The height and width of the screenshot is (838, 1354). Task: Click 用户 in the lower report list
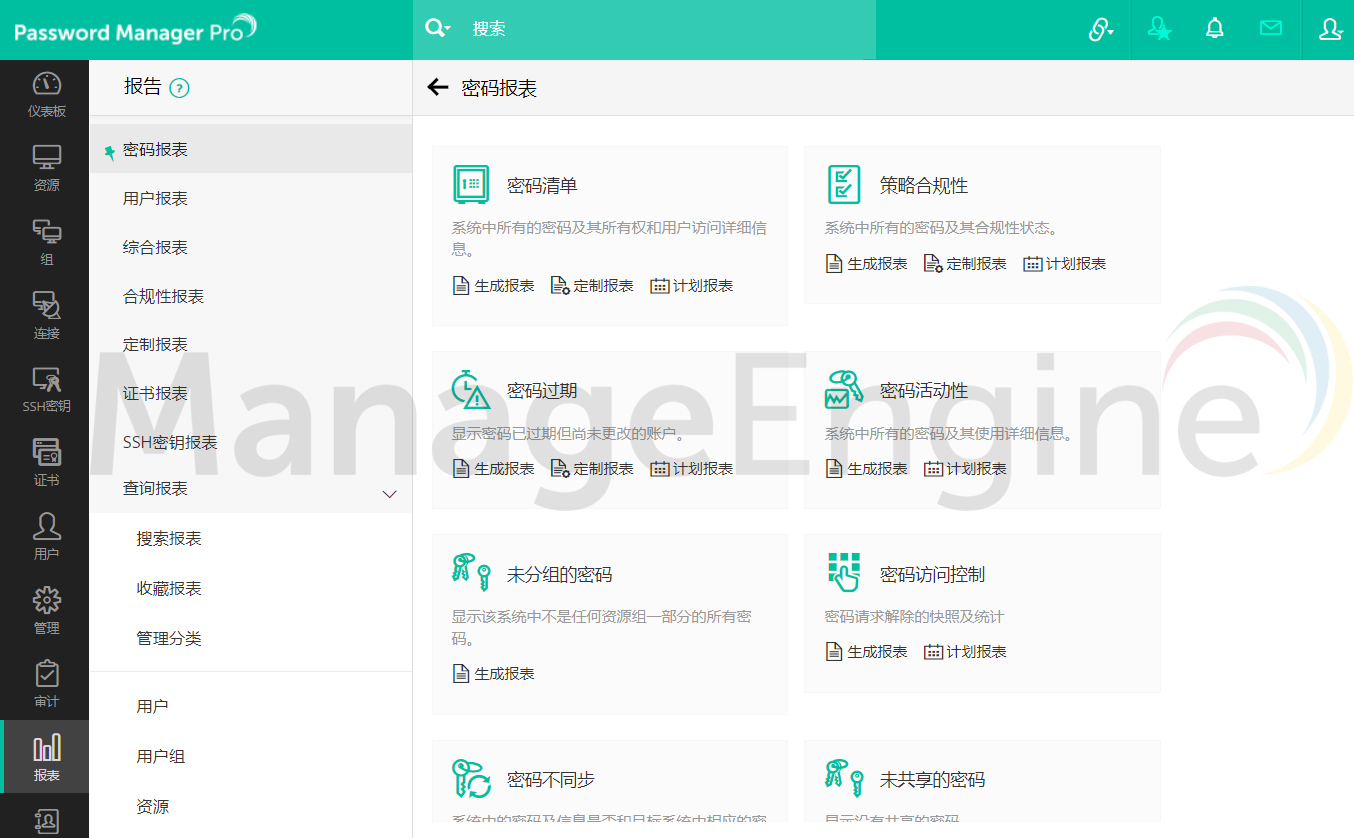tap(152, 706)
